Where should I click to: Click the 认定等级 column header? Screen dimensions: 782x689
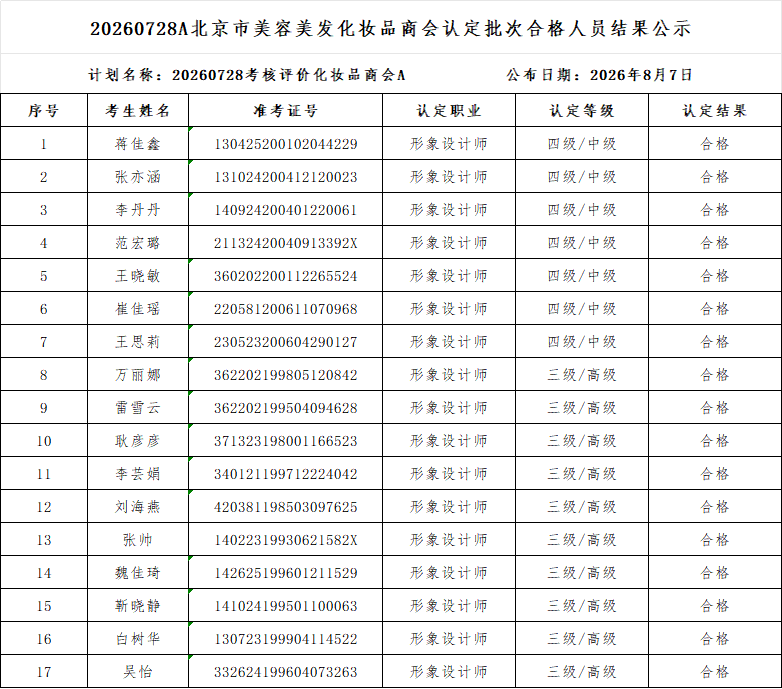(x=582, y=110)
